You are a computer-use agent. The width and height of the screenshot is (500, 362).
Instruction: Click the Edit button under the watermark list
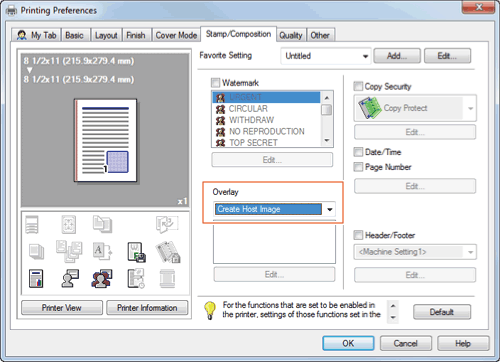coord(272,160)
